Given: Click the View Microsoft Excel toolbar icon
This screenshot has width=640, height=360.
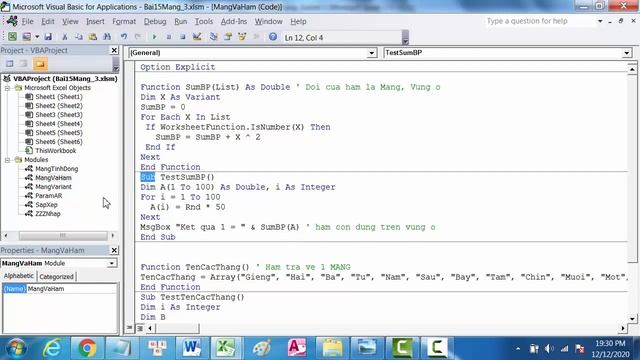Looking at the screenshot, I should click(12, 37).
